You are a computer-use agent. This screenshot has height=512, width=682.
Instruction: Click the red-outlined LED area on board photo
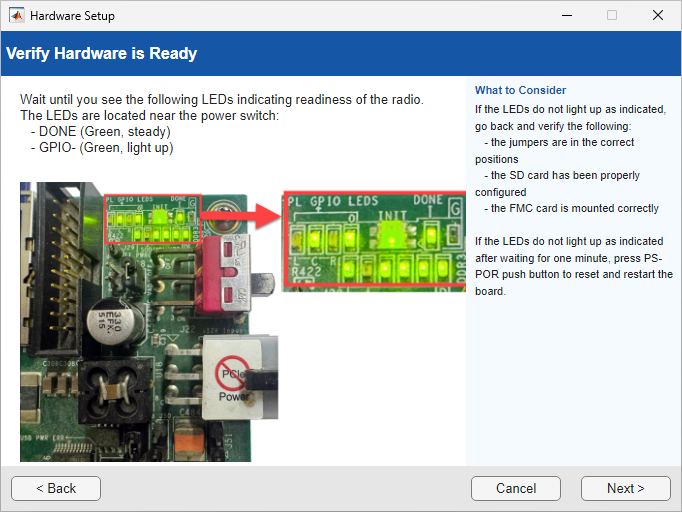(153, 220)
